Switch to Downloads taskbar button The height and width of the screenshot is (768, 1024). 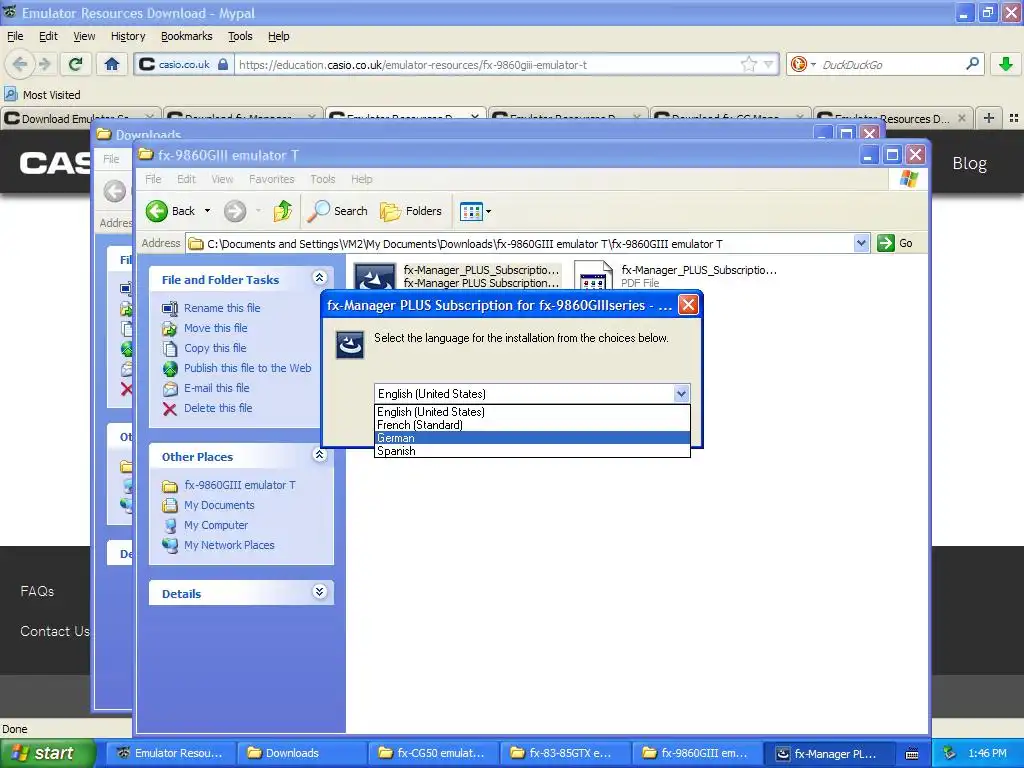(300, 753)
